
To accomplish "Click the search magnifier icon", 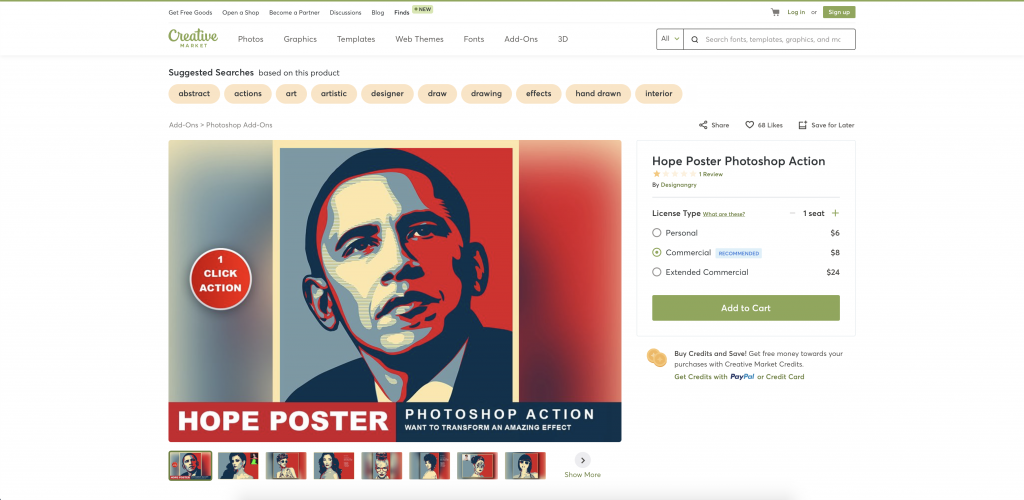I will [695, 39].
